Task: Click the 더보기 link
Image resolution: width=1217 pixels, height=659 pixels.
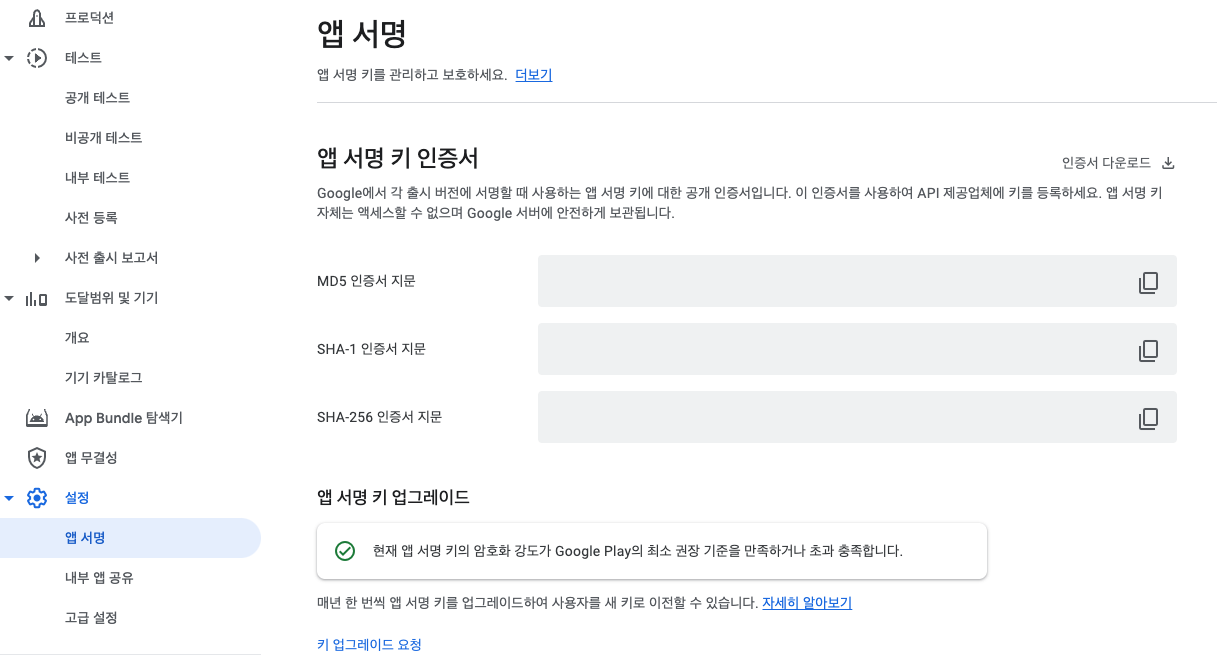Action: click(533, 75)
